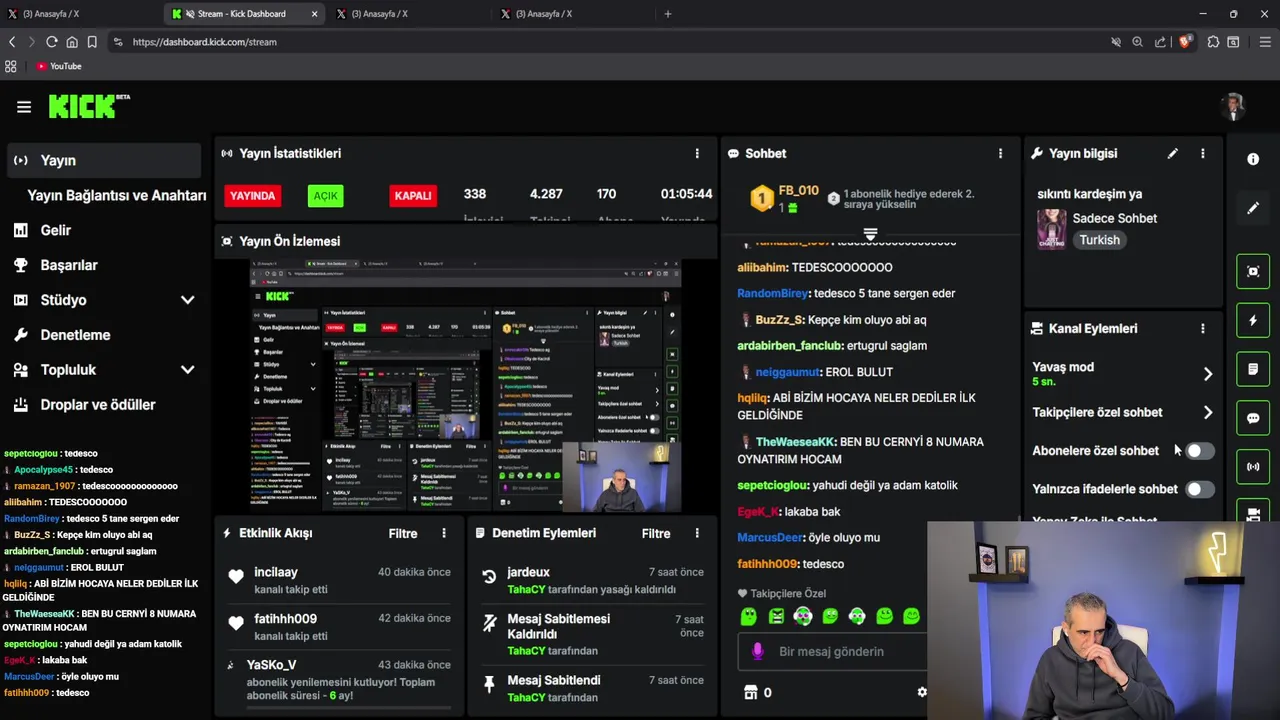The height and width of the screenshot is (720, 1280).
Task: Click the jardeux moderation log entry
Action: (x=592, y=581)
